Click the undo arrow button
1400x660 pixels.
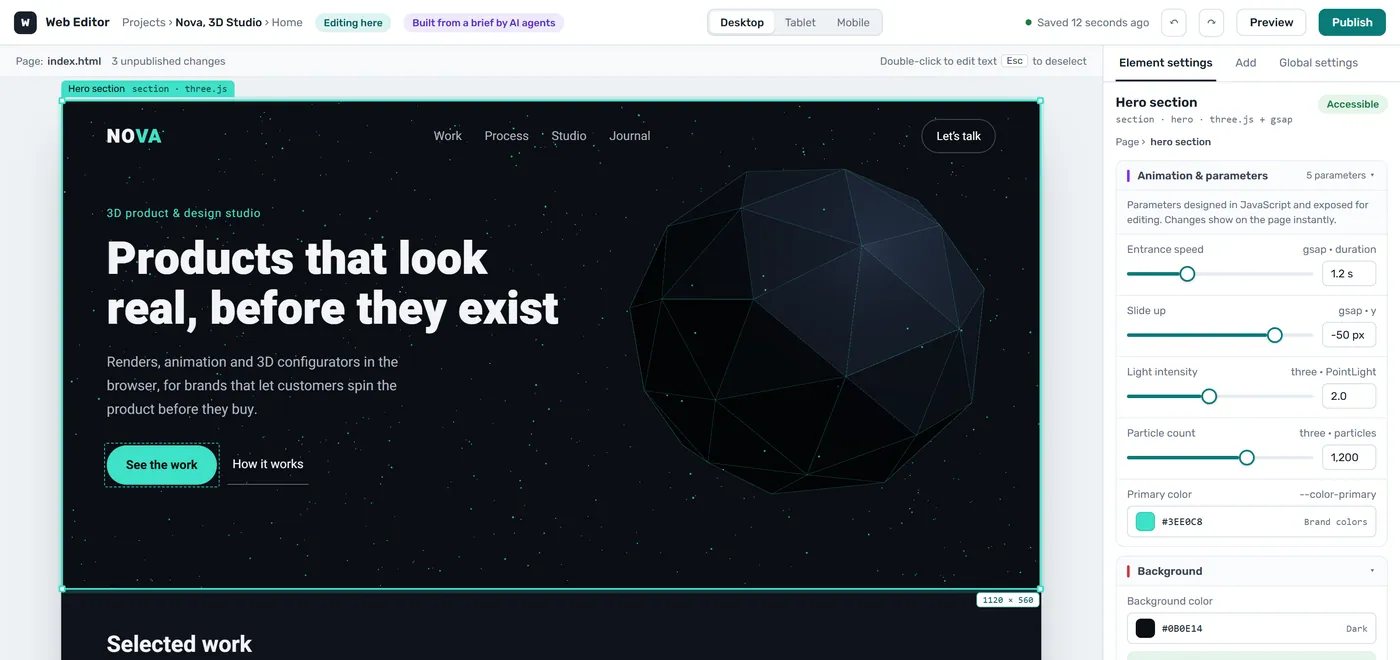click(x=1174, y=22)
